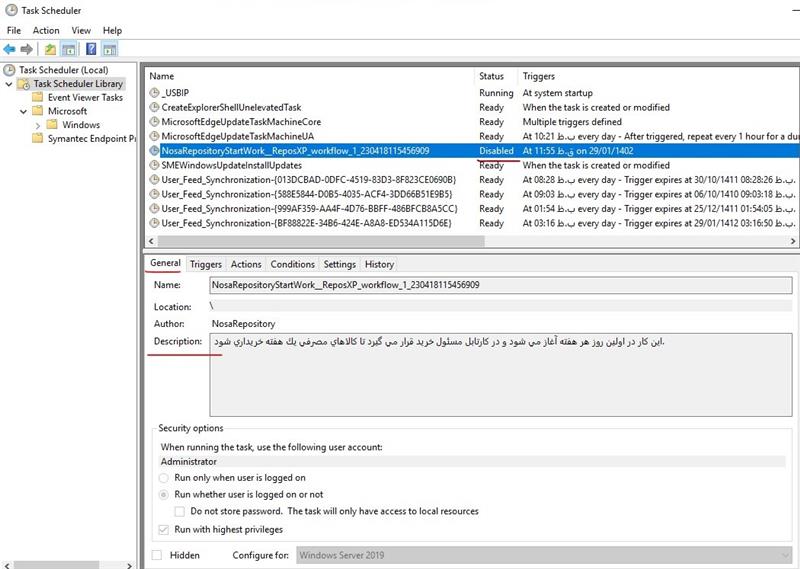Toggle 'Run with highest privileges' checkbox

[x=165, y=529]
